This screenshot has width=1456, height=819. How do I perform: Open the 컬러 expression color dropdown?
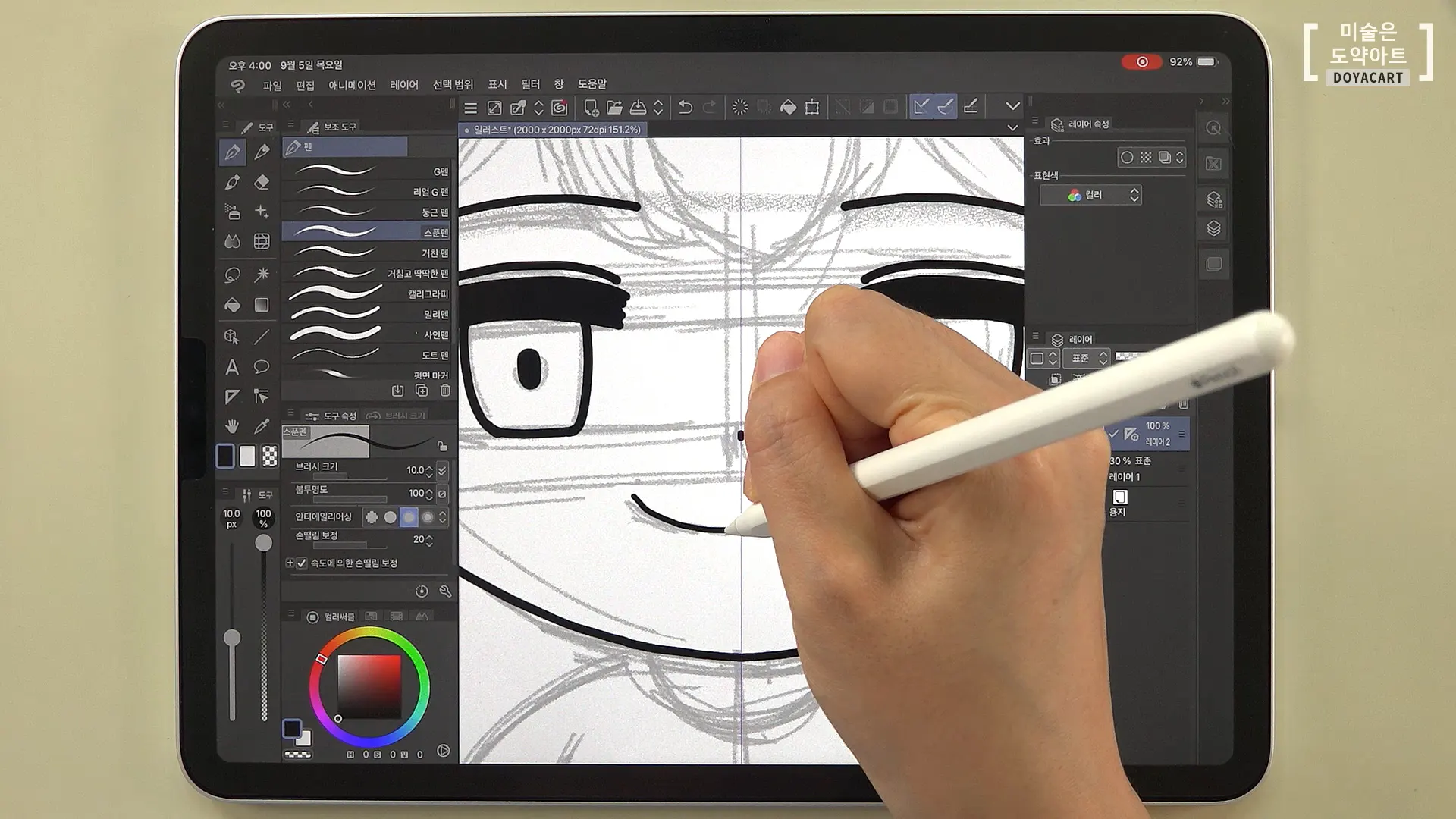pyautogui.click(x=1090, y=195)
